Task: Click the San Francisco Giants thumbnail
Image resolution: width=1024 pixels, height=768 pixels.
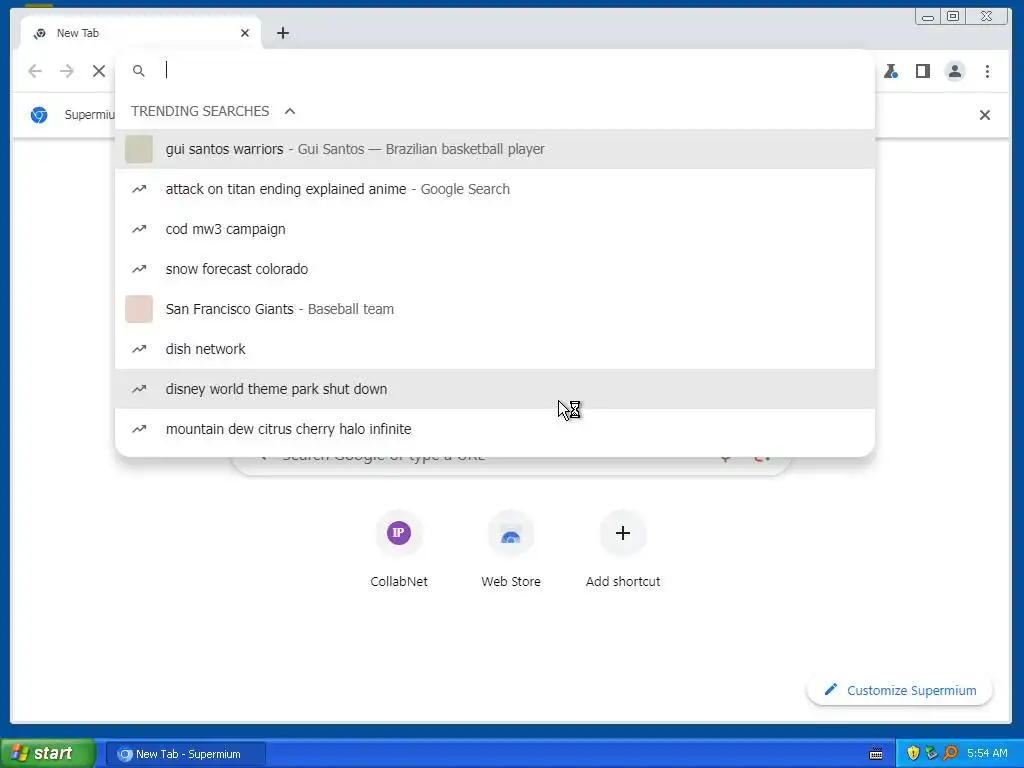Action: click(139, 309)
